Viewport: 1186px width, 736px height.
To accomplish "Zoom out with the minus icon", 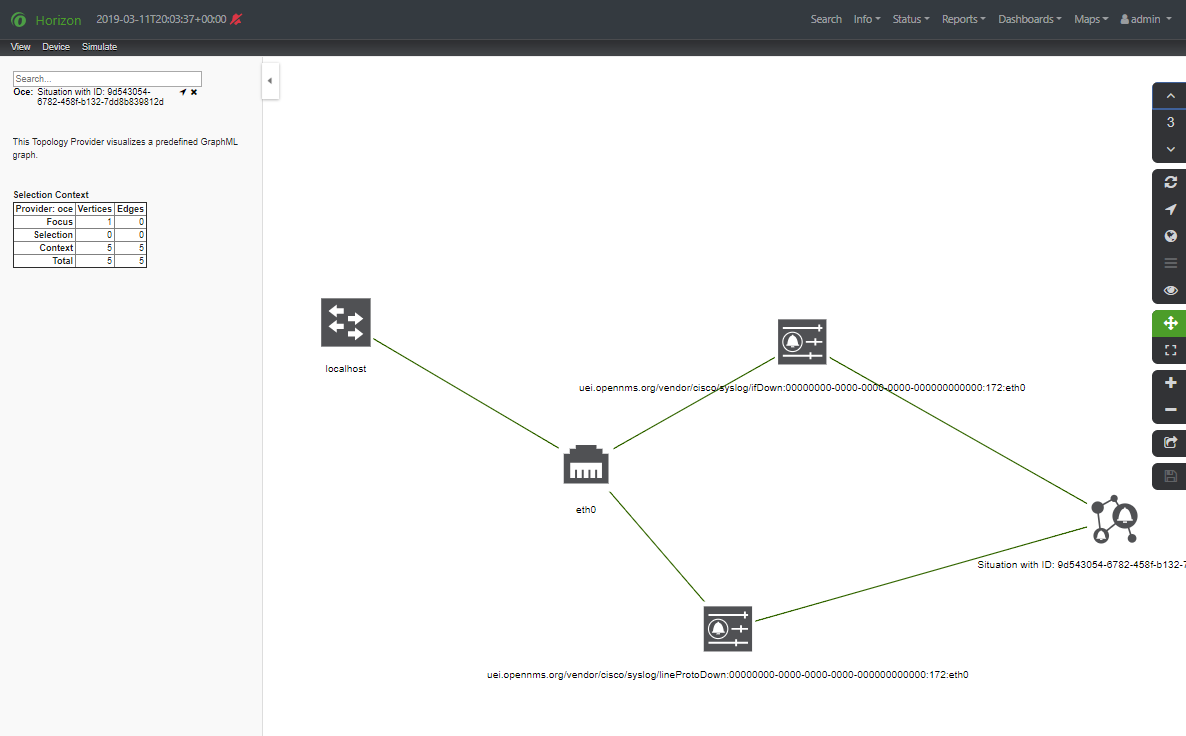I will click(1169, 410).
